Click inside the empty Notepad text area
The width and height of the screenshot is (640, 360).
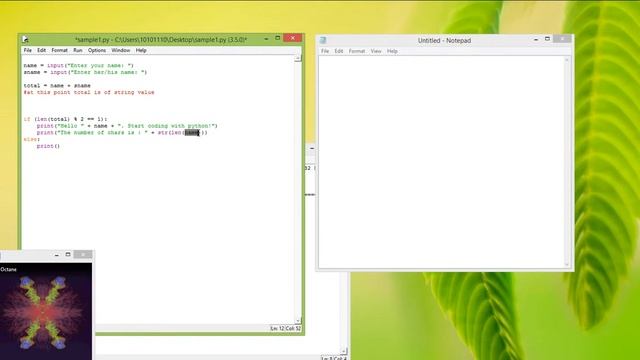tap(441, 162)
